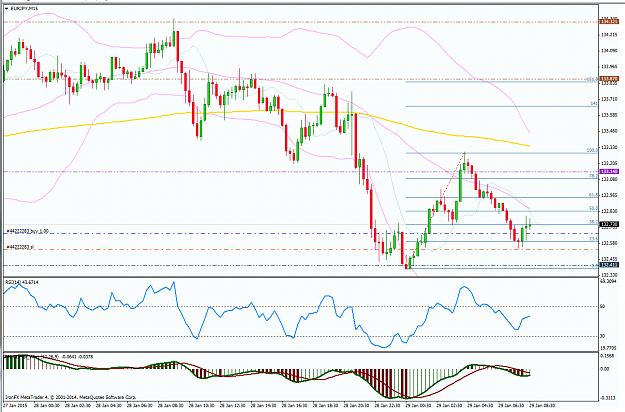Click the IronFX MetaTrader 4 copyright text
Image resolution: width=625 pixels, height=412 pixels.
pyautogui.click(x=71, y=397)
